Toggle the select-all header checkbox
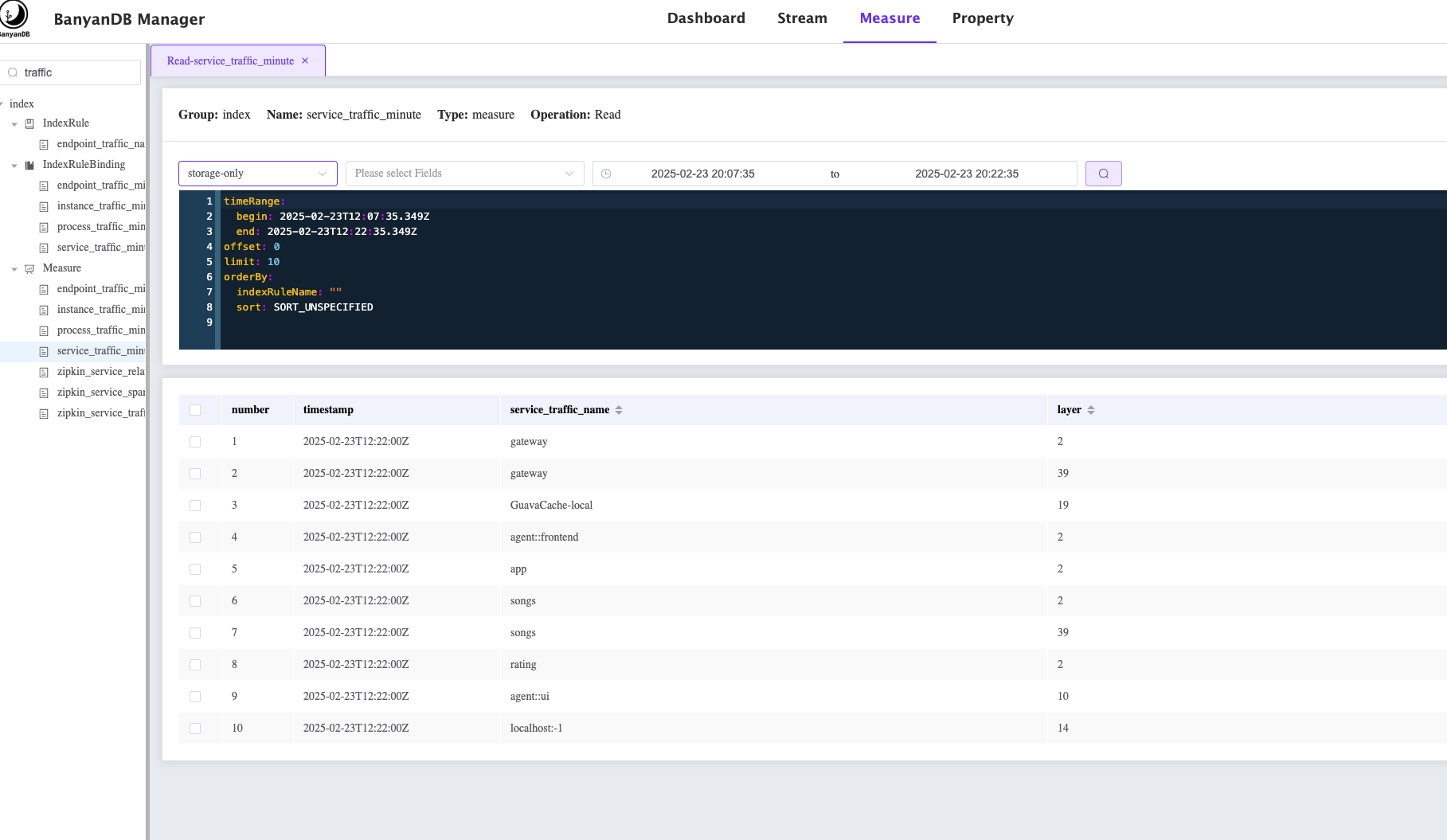The image size is (1447, 840). tap(195, 410)
